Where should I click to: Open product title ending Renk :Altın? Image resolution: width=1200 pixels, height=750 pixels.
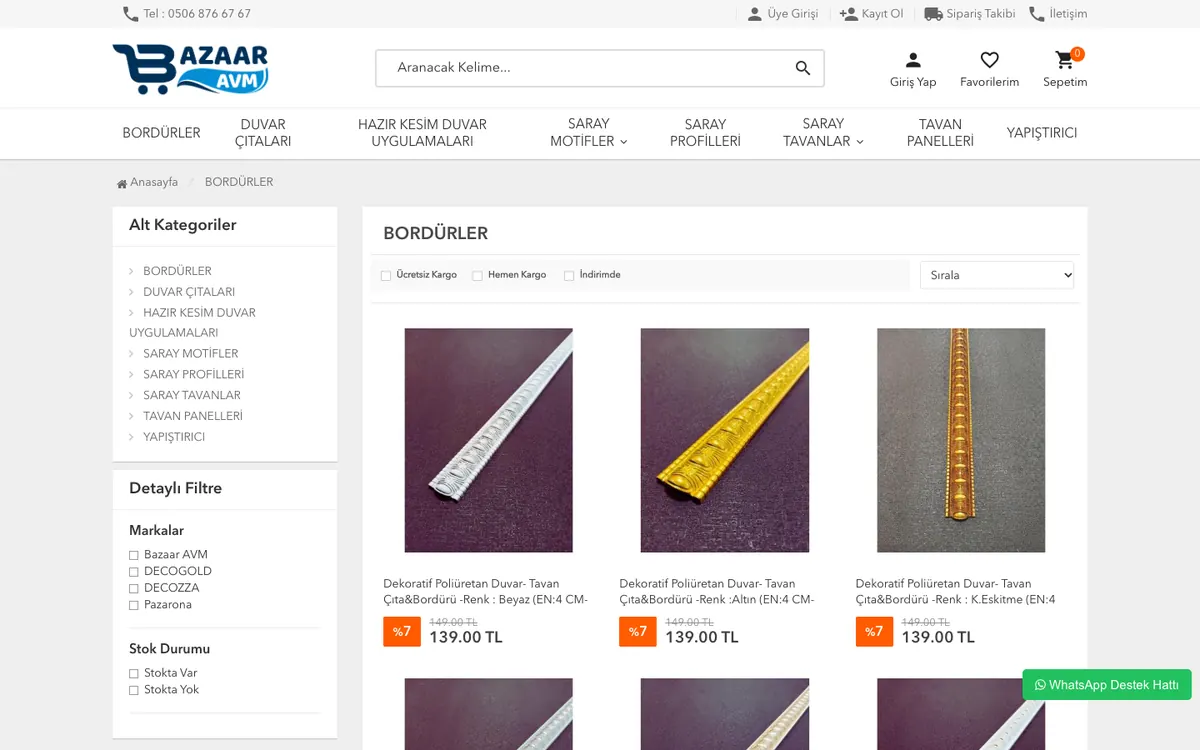click(x=717, y=592)
